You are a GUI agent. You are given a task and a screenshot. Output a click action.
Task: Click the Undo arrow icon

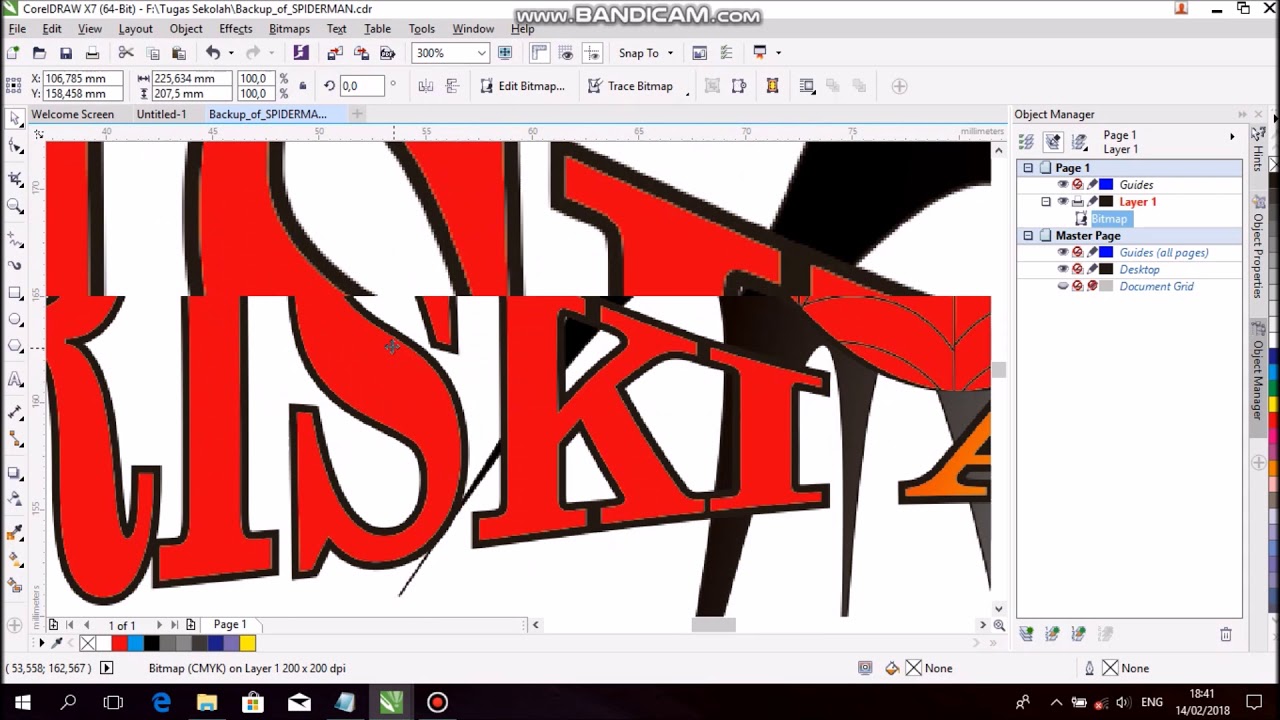(x=213, y=53)
